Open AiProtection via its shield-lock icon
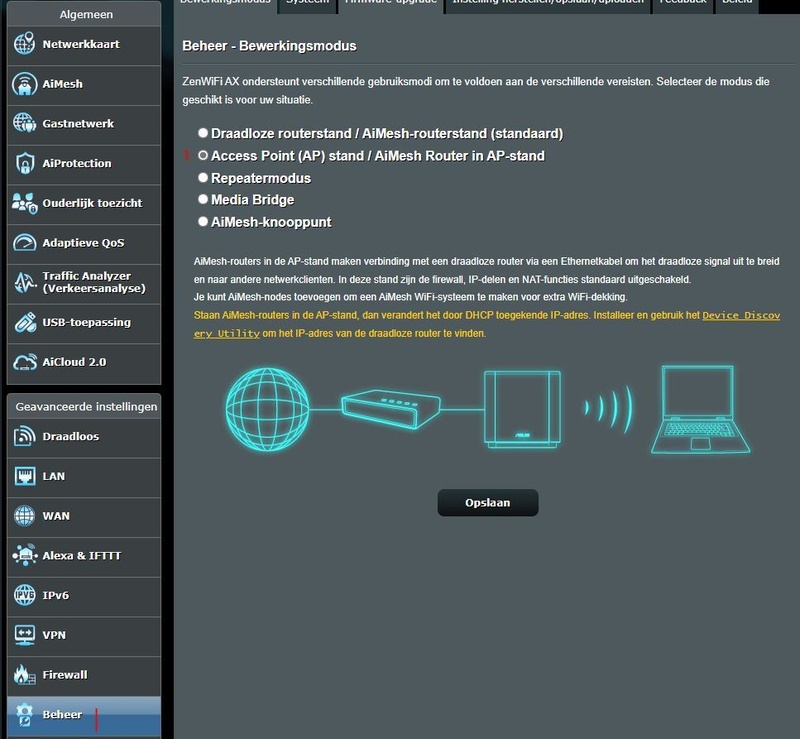Image resolution: width=800 pixels, height=739 pixels. pyautogui.click(x=24, y=163)
